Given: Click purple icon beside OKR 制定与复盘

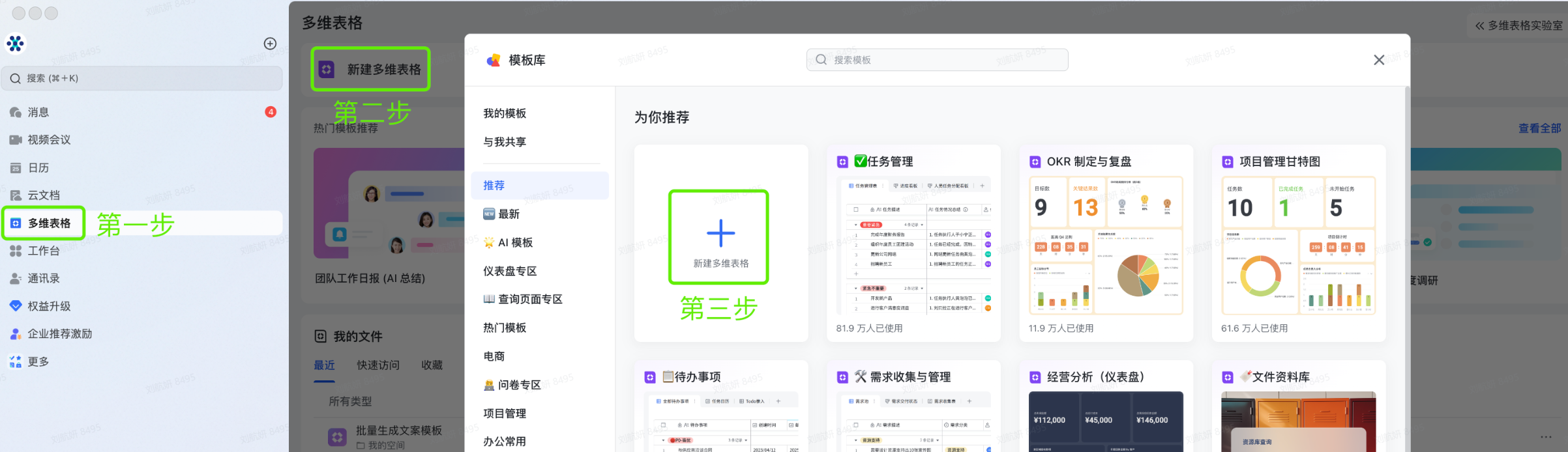Looking at the screenshot, I should coord(1035,162).
